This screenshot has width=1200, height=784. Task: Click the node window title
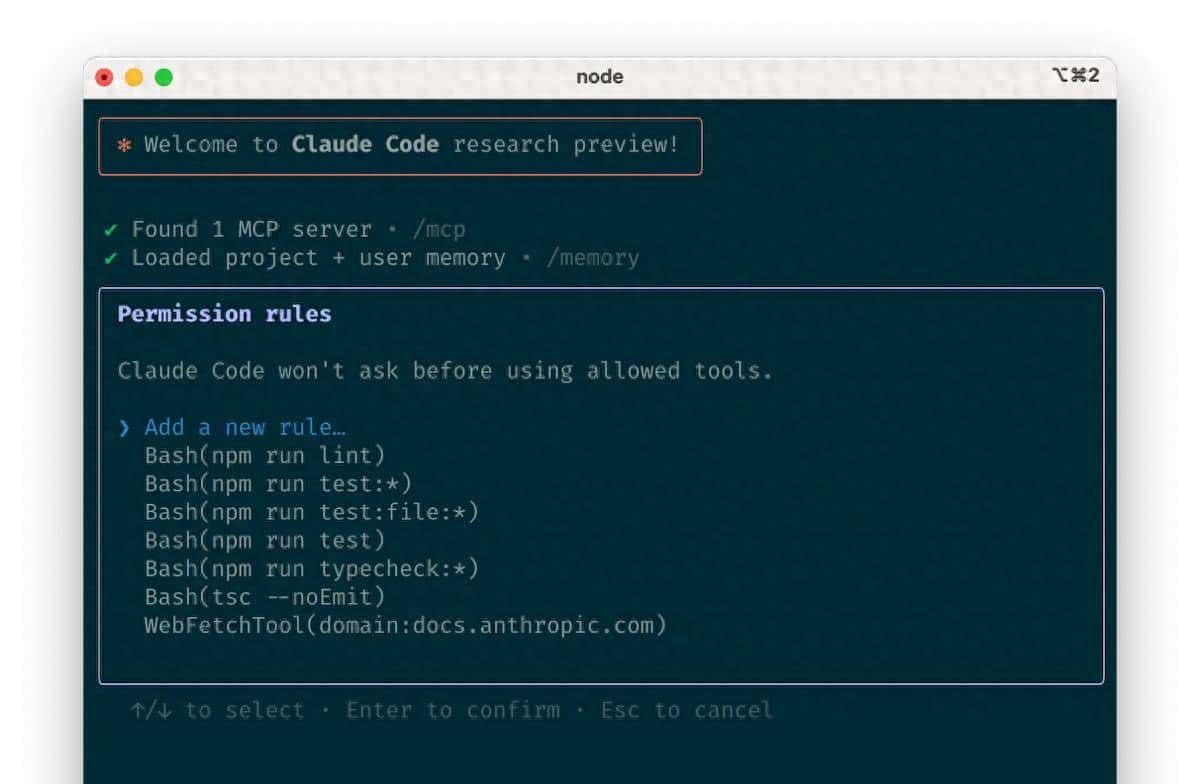[599, 77]
